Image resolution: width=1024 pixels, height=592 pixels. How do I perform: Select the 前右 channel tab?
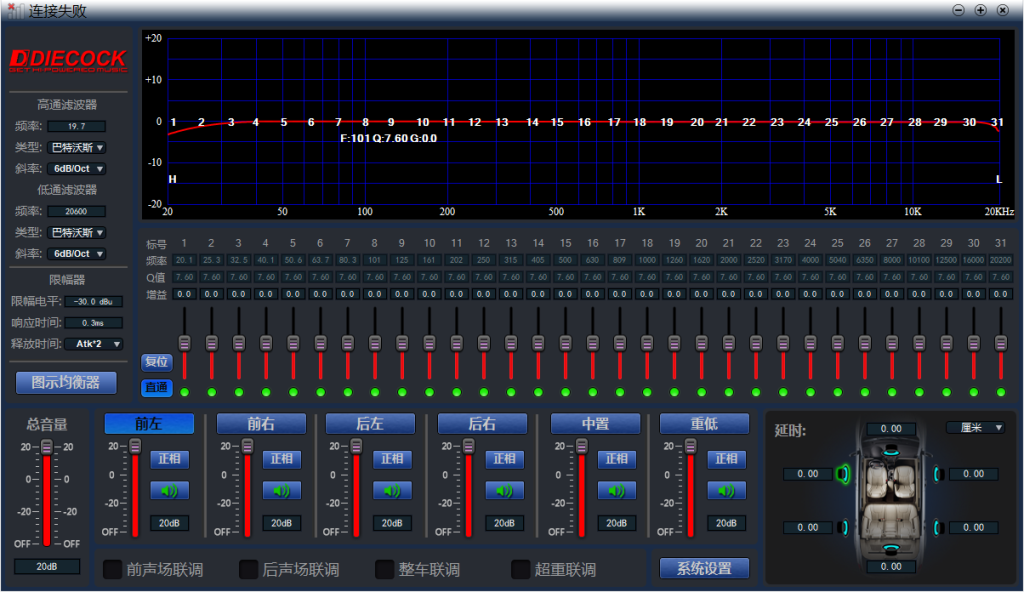pos(261,423)
